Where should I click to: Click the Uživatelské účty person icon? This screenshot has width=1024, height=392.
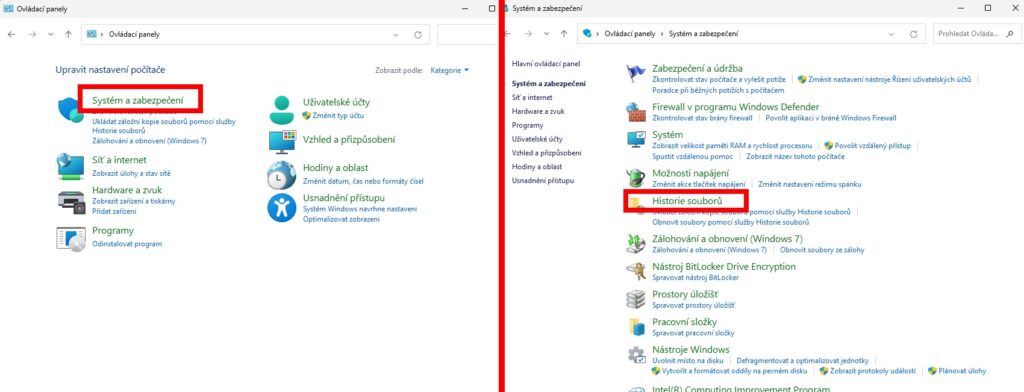click(x=282, y=110)
